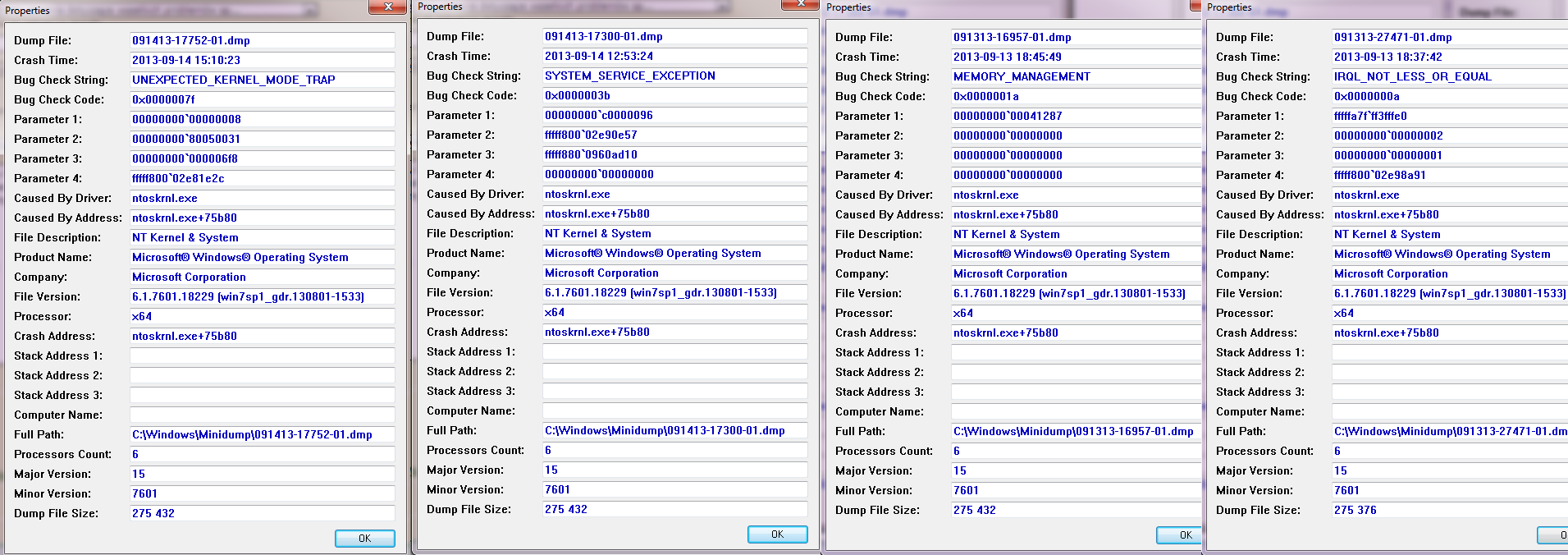Viewport: 1568px width, 555px height.
Task: Click Caused By Address field in SYSTEM_SERVICE_EXCEPTION window
Action: [675, 213]
